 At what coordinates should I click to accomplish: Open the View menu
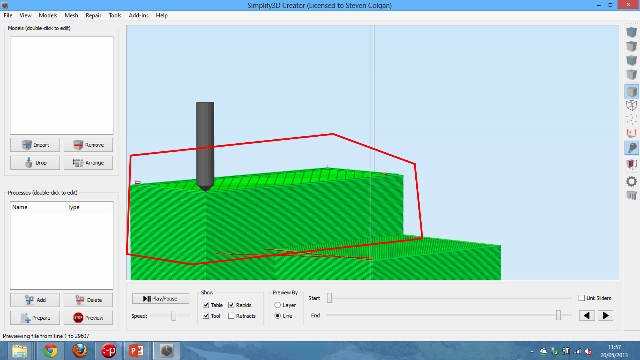pyautogui.click(x=25, y=15)
